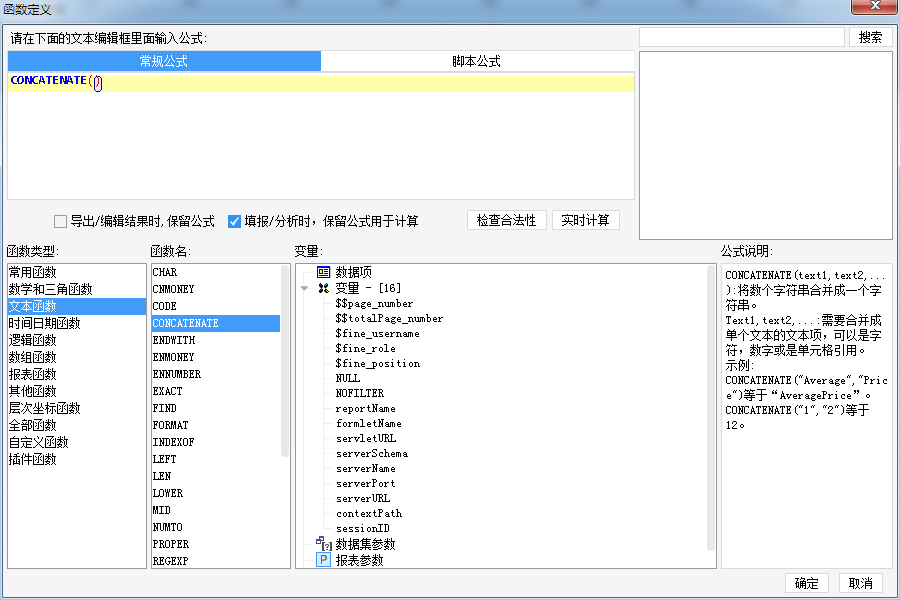
Task: Pick the CNMONEY function
Action: (x=216, y=289)
